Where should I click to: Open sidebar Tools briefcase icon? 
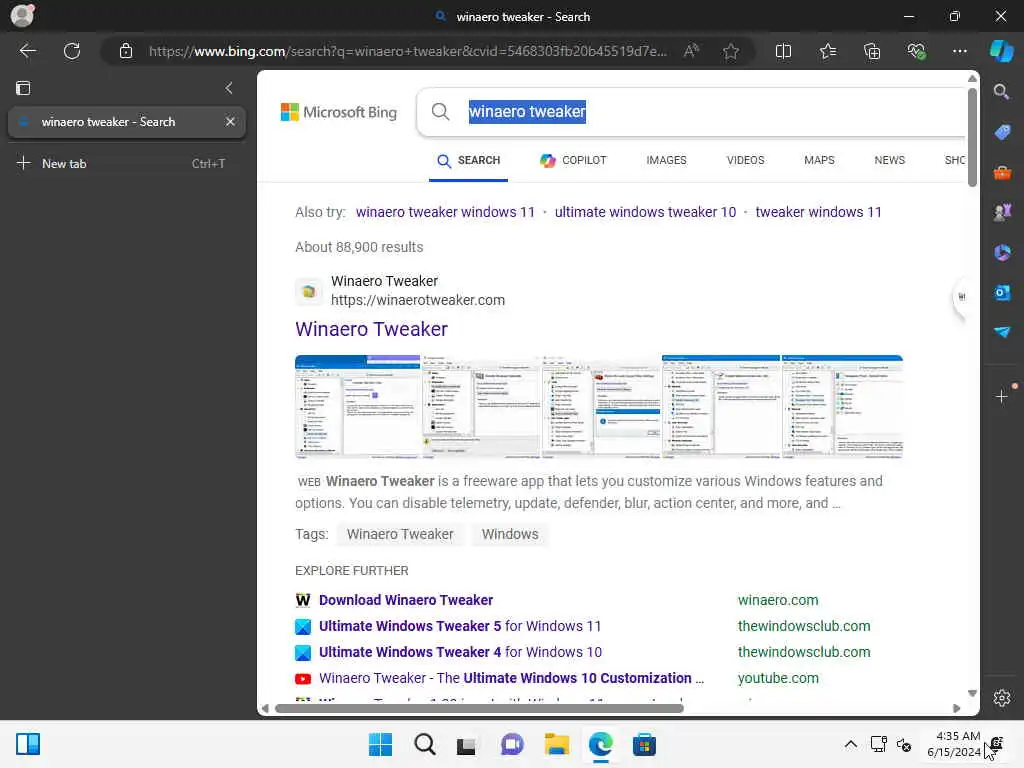[x=1002, y=172]
